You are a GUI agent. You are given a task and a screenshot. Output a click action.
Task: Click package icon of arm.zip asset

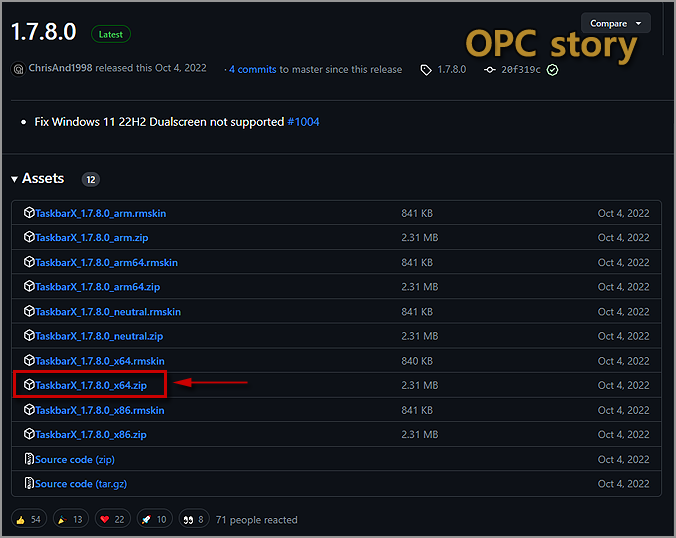[29, 237]
